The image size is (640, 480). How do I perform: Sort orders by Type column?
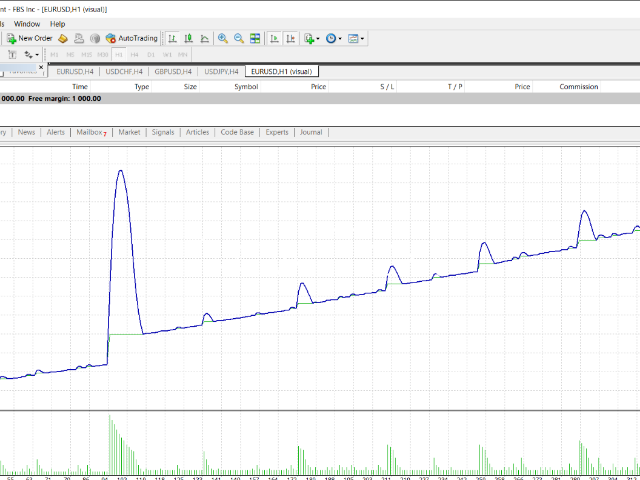142,87
